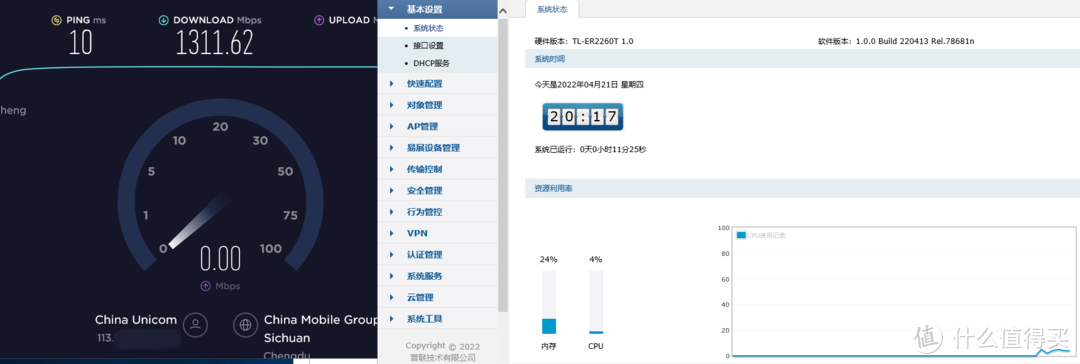Viewport: 1080px width, 364px height.
Task: Click the sidebar vertical scrollbar thumb
Action: (x=503, y=165)
